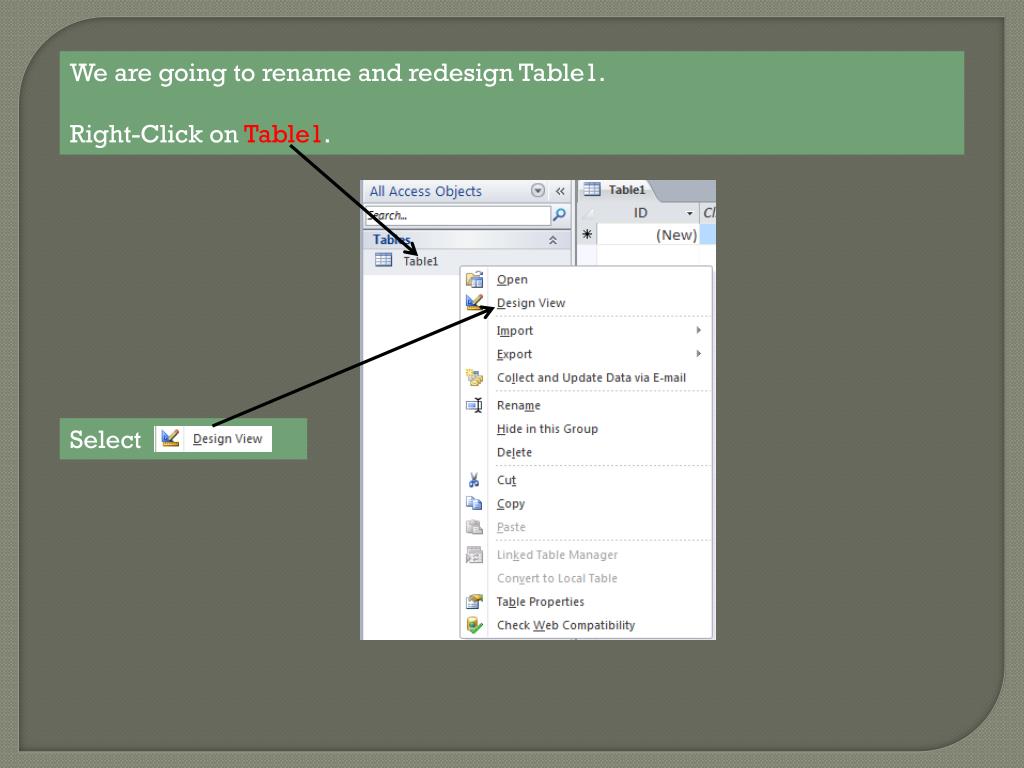Click the (New) cell in ID column
This screenshot has width=1024, height=768.
648,234
